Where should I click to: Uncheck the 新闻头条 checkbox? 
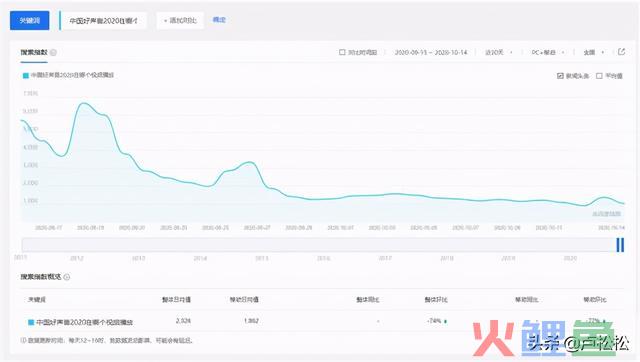click(560, 76)
